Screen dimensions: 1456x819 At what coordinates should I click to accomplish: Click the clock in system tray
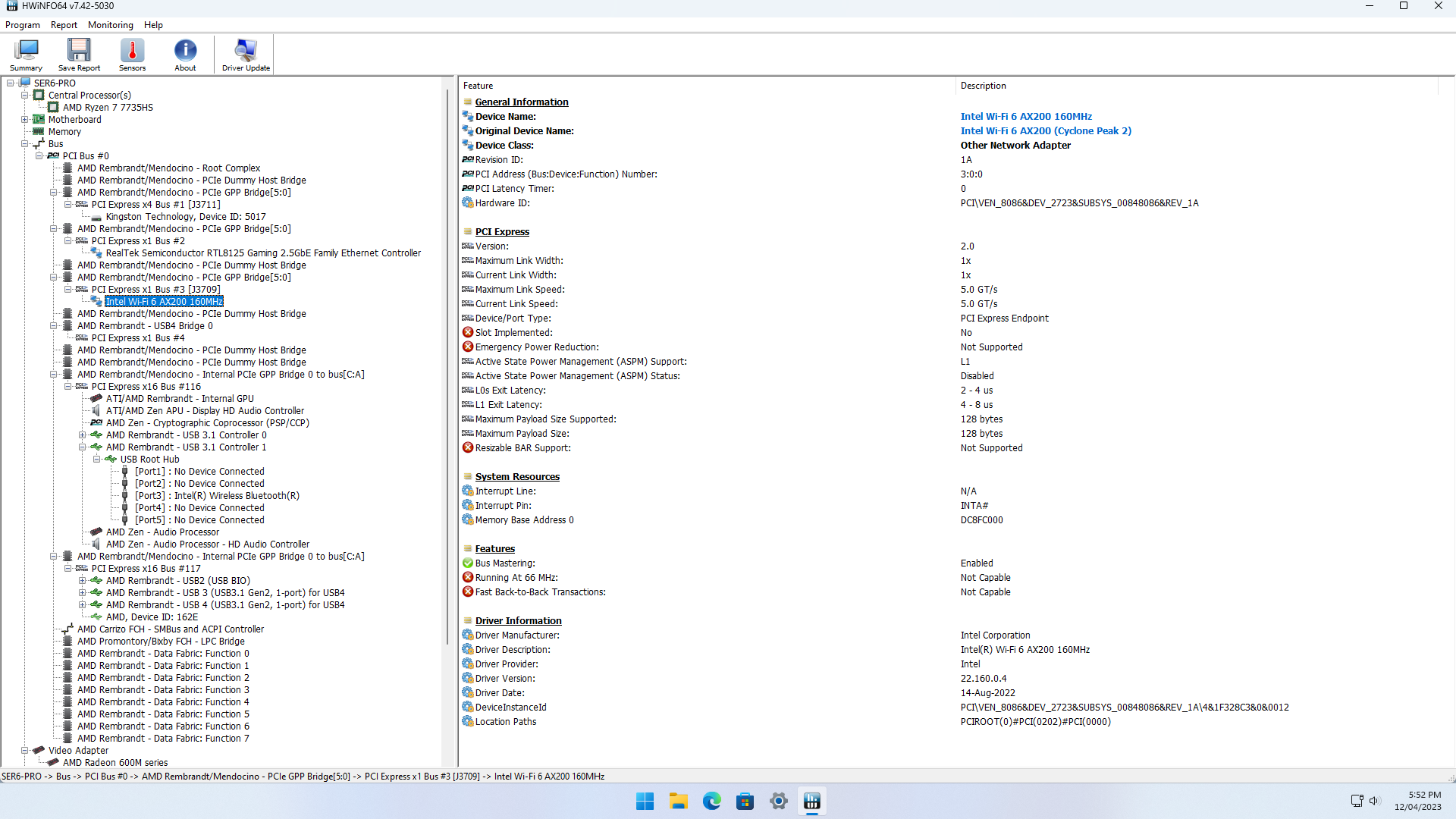[x=1417, y=801]
